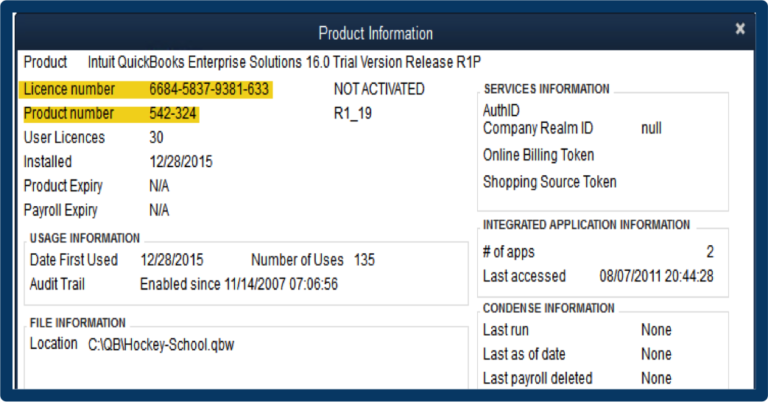Click the Audit Trail enabled date text
768x402 pixels.
tap(239, 284)
